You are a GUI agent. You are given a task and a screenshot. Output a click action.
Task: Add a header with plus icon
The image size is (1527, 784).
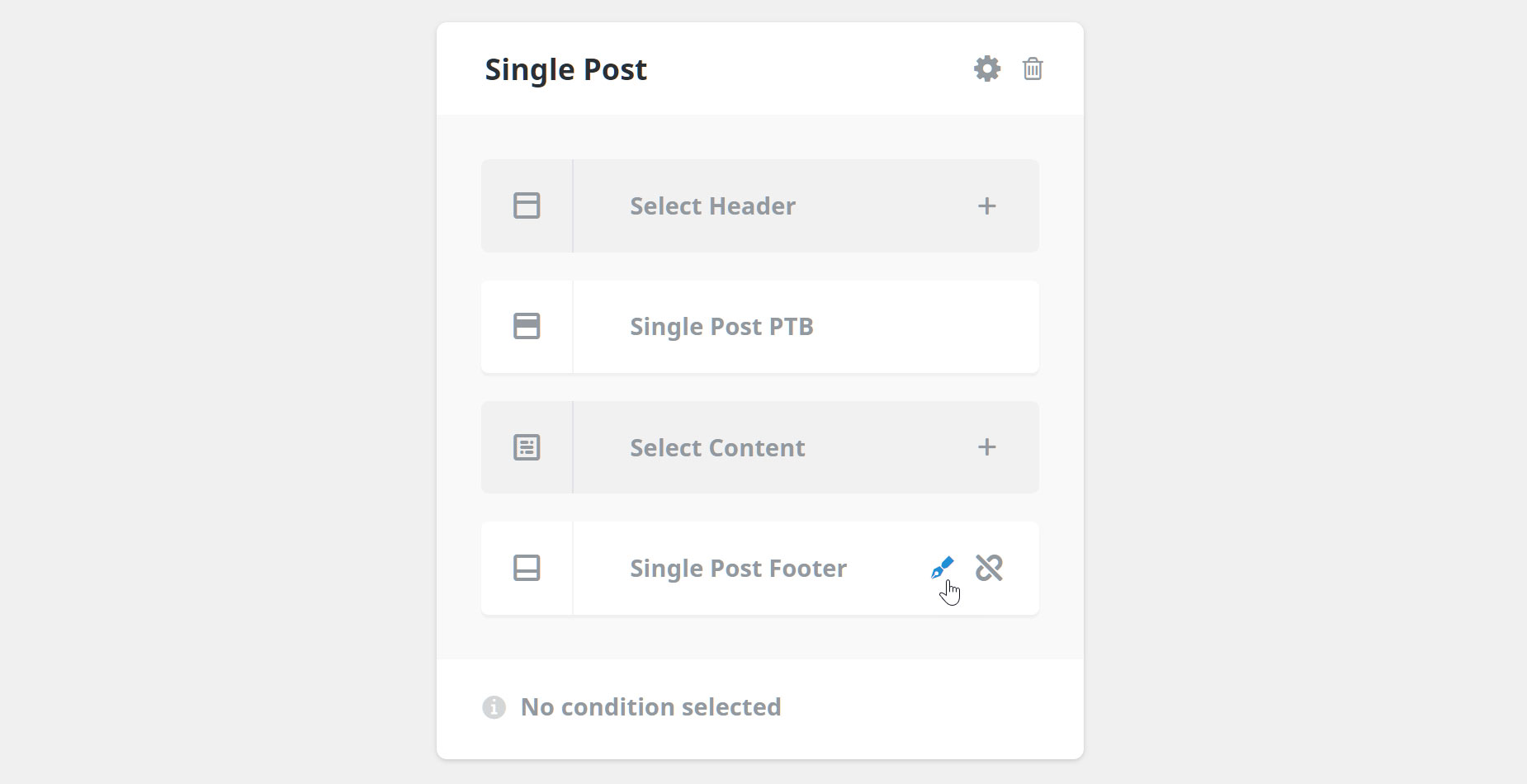pyautogui.click(x=986, y=205)
